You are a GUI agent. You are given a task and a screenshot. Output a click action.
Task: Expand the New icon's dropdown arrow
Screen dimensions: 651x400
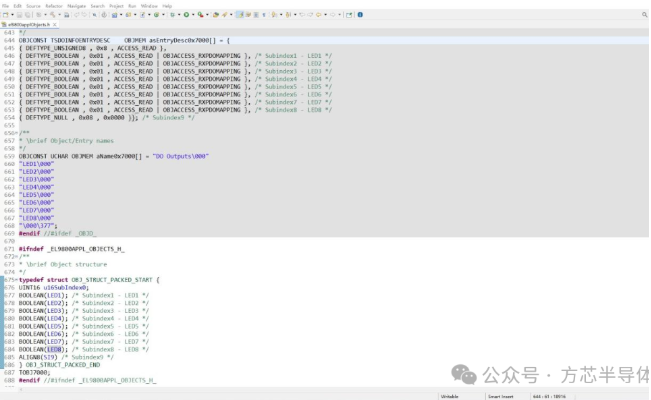[x=12, y=15]
